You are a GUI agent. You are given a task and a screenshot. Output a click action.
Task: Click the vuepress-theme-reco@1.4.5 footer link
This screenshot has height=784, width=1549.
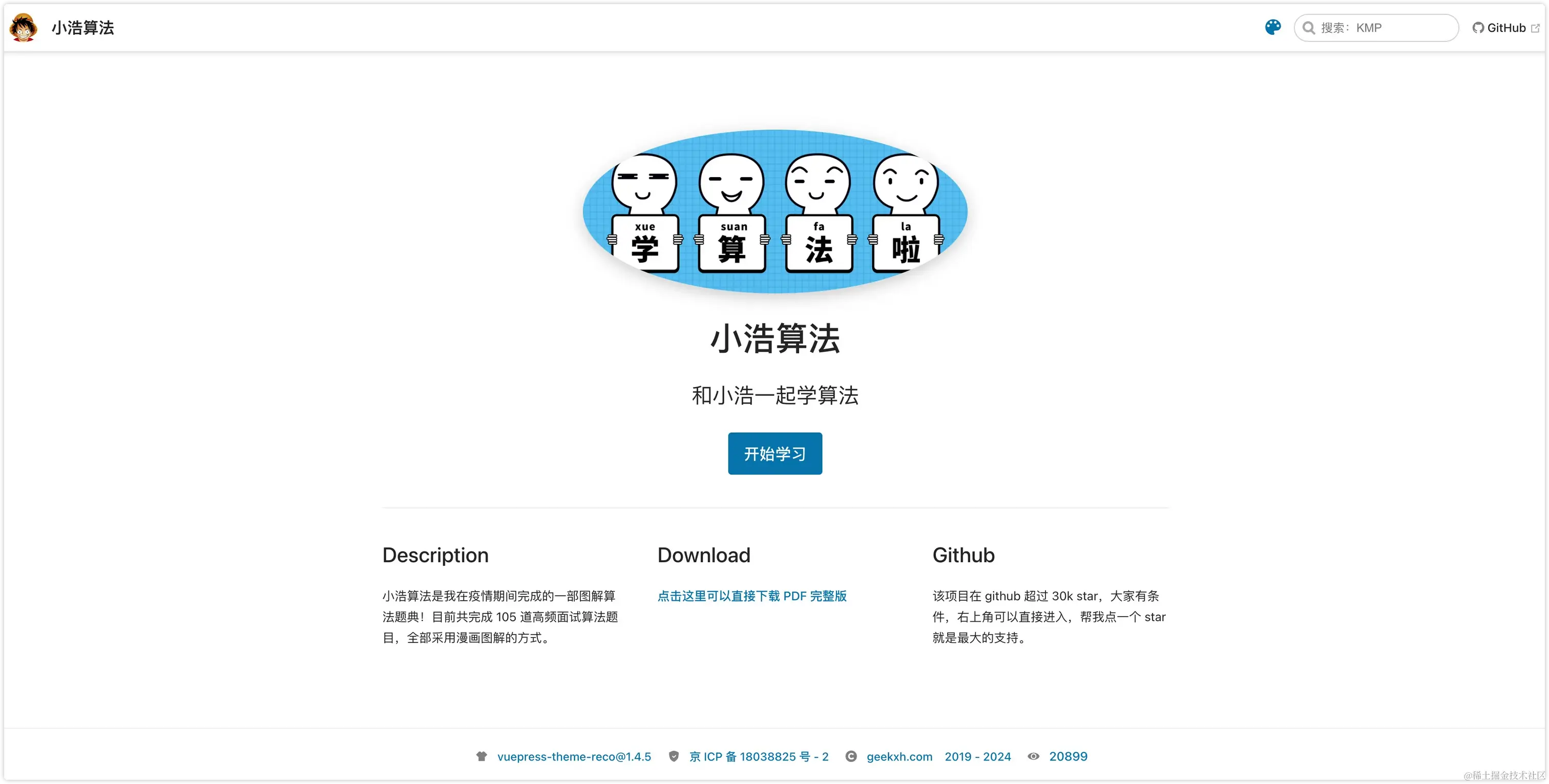click(x=574, y=756)
